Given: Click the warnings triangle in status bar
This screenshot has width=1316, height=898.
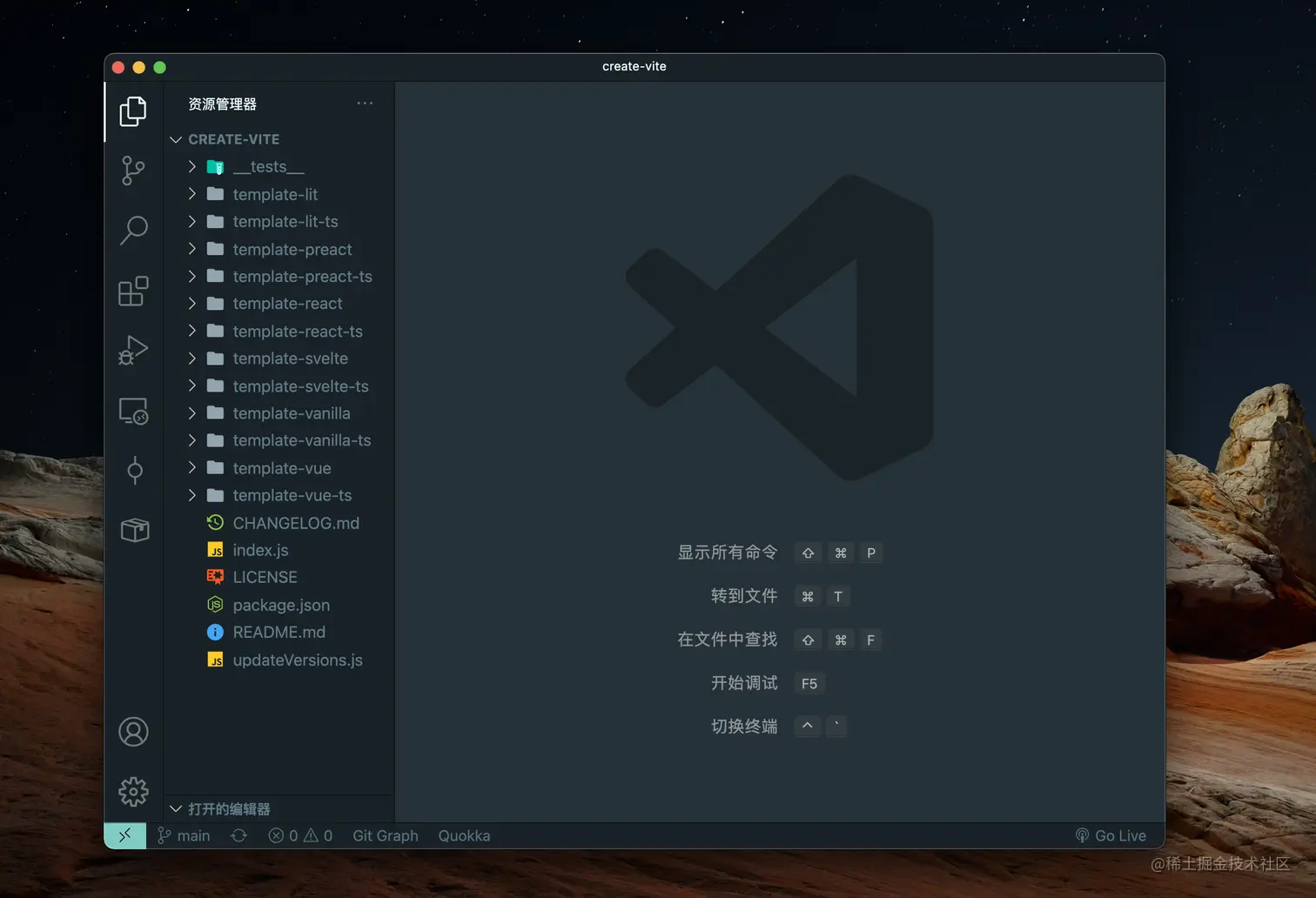Looking at the screenshot, I should point(311,835).
